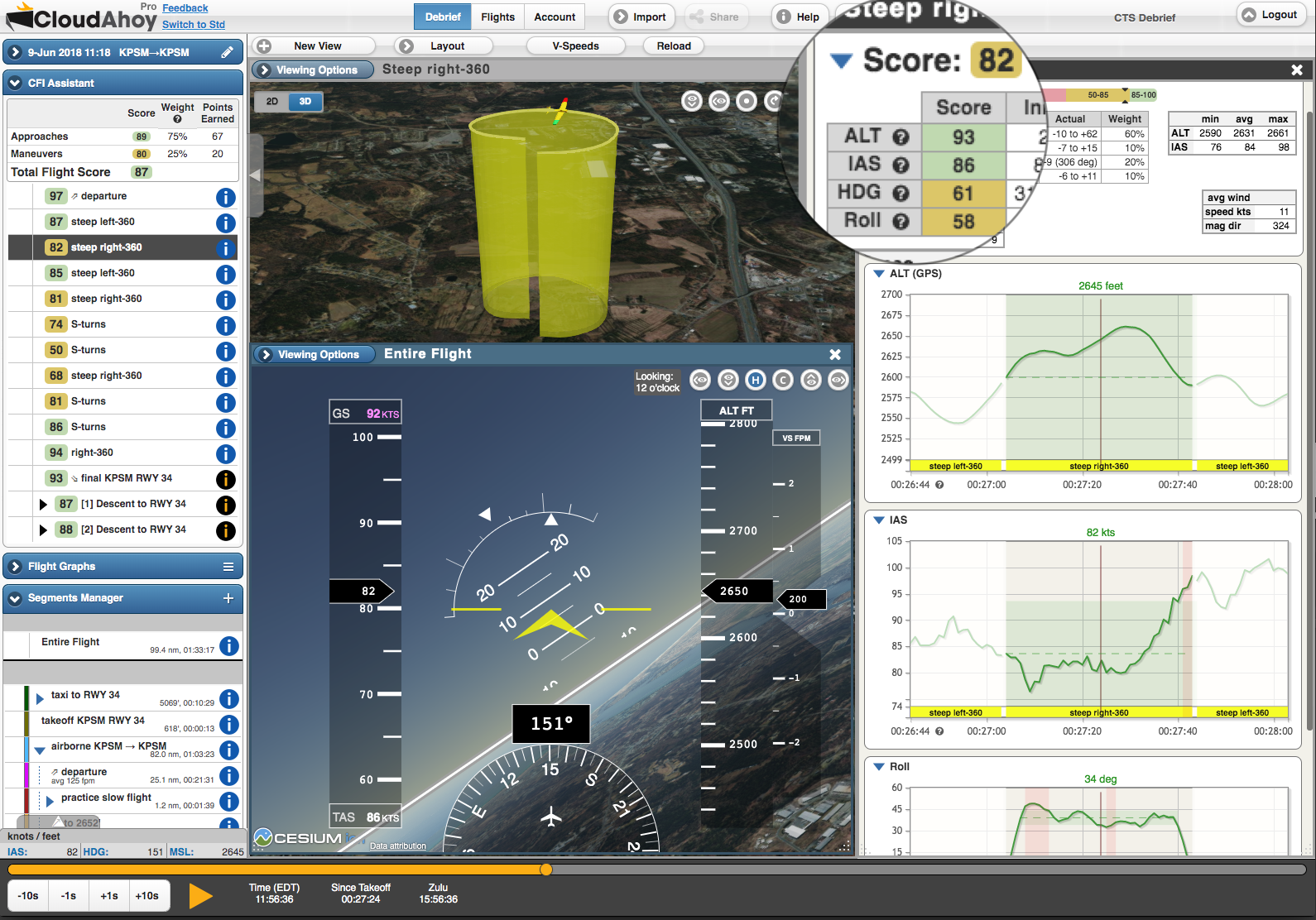Viewport: 1316px width, 920px height.
Task: Click the HDG score help question mark
Action: click(x=901, y=194)
